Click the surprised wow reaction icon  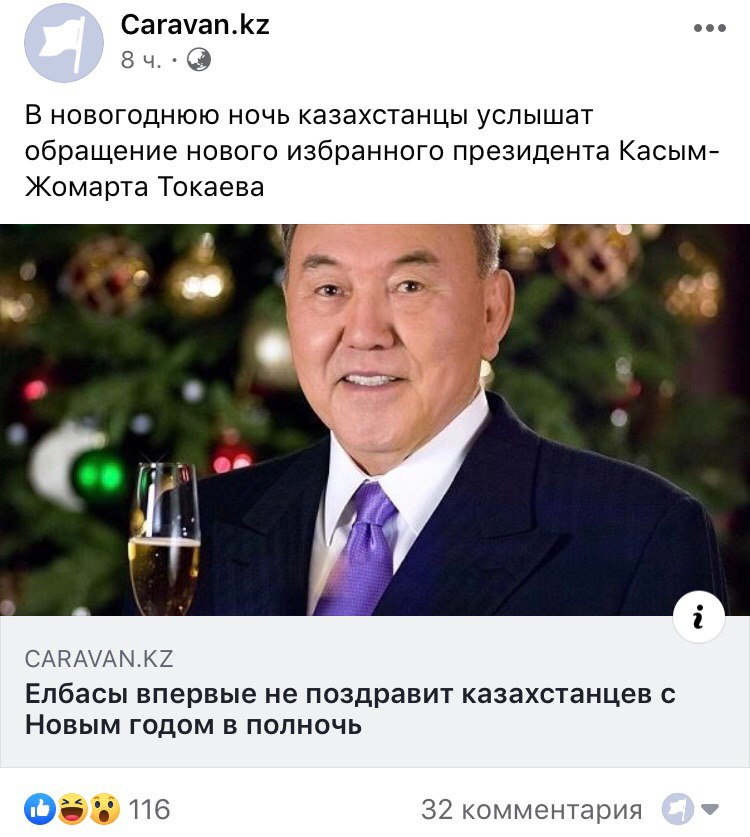(x=105, y=809)
